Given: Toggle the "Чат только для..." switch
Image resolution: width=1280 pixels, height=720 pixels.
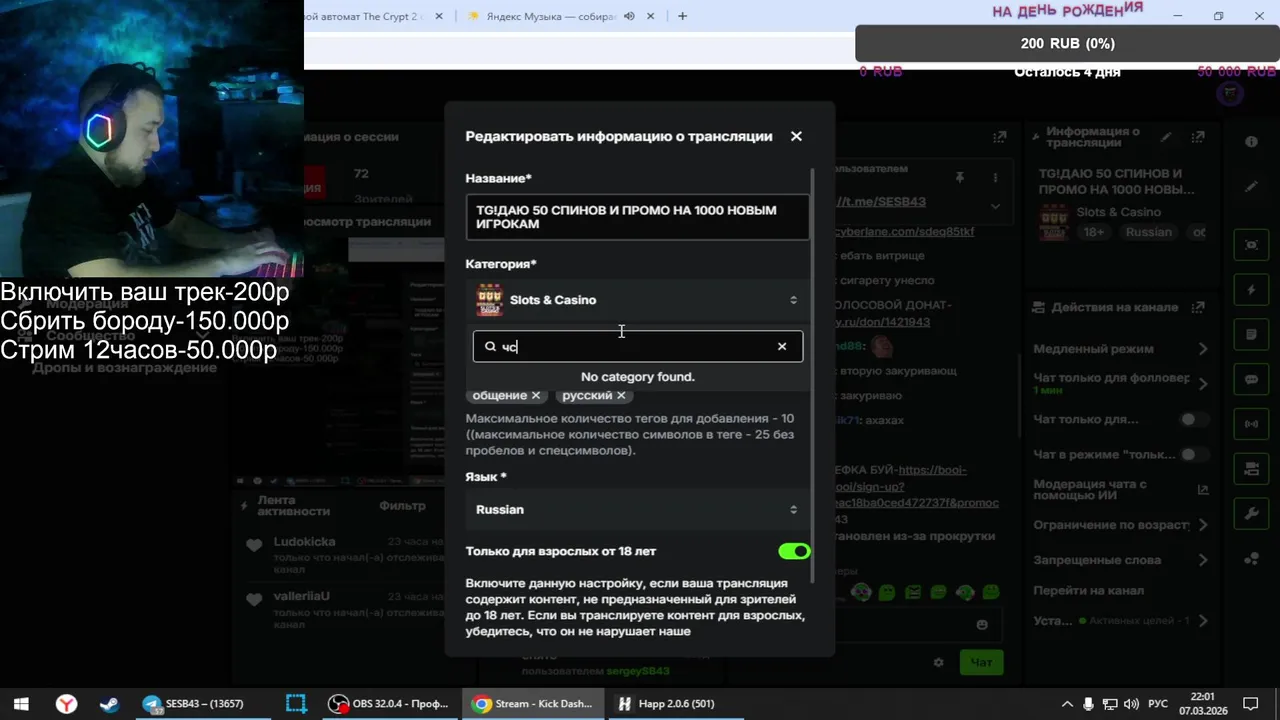Looking at the screenshot, I should pyautogui.click(x=1192, y=420).
